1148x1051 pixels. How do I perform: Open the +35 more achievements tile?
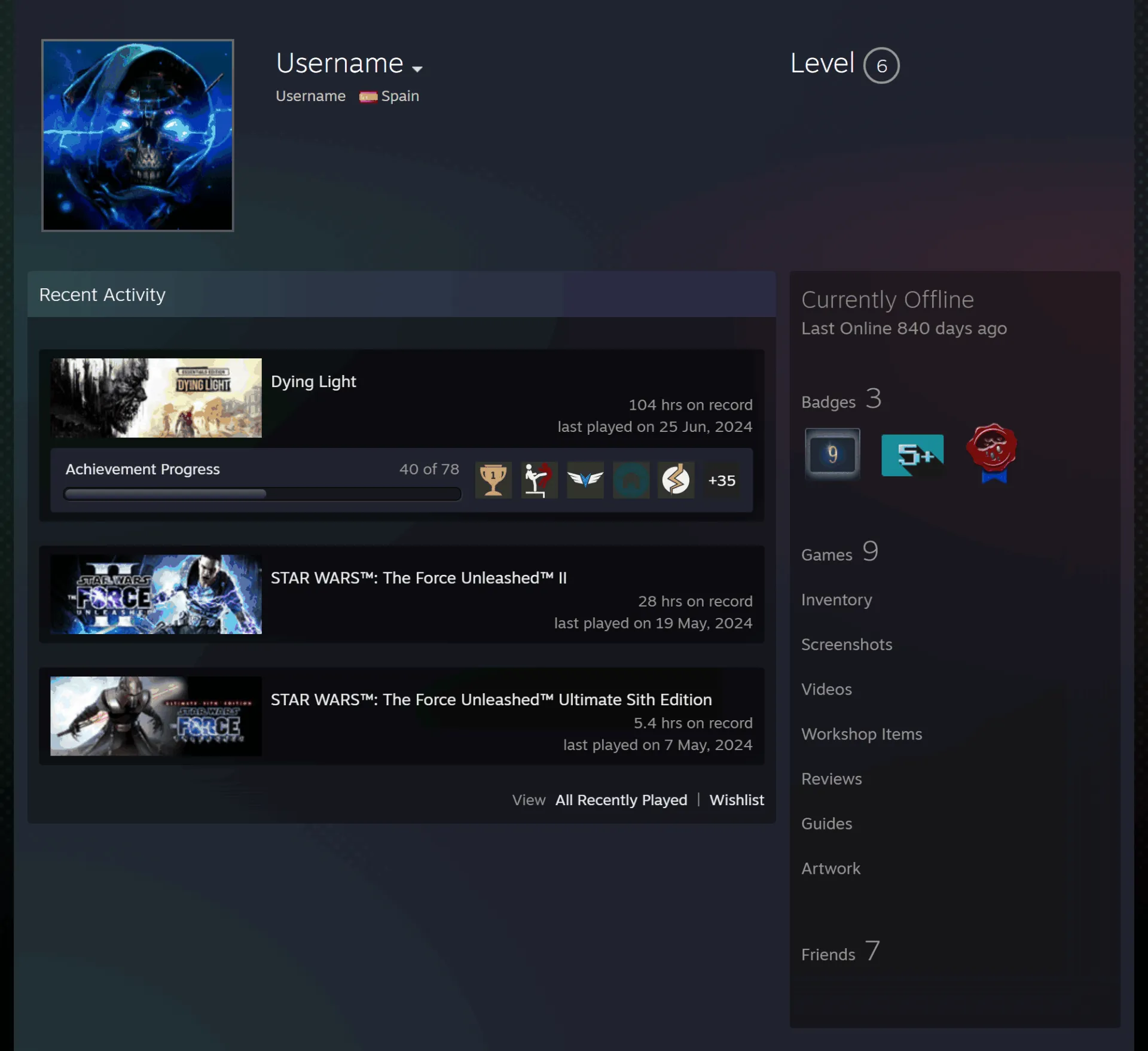(x=722, y=480)
